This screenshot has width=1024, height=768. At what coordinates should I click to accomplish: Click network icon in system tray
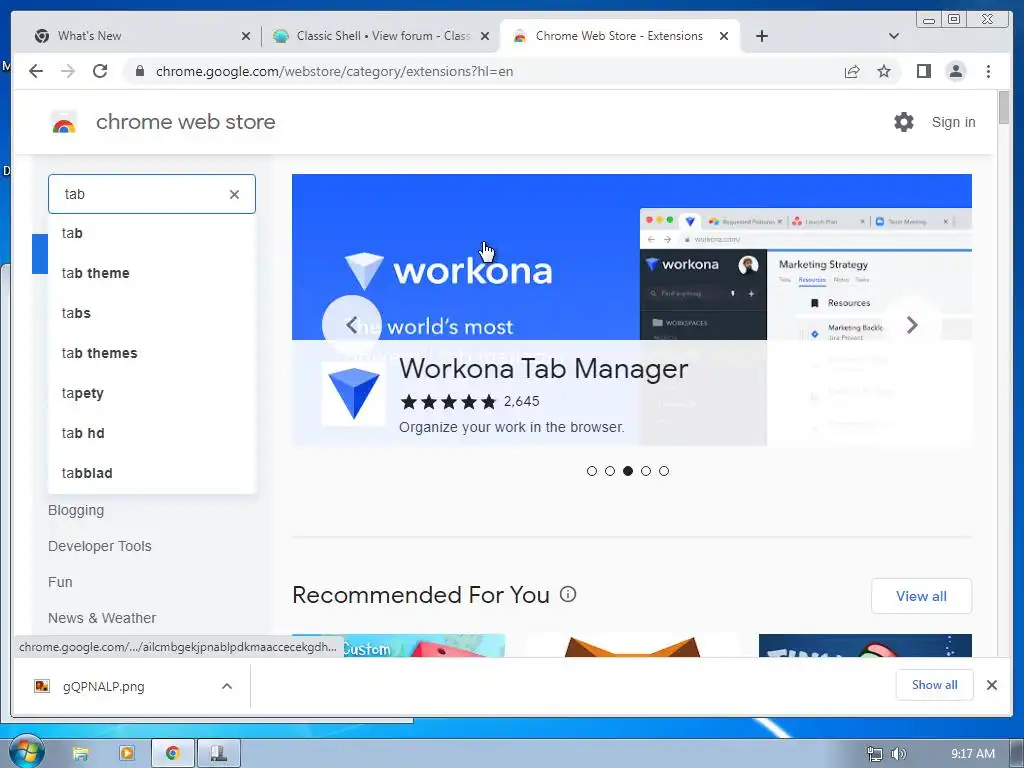coord(874,754)
